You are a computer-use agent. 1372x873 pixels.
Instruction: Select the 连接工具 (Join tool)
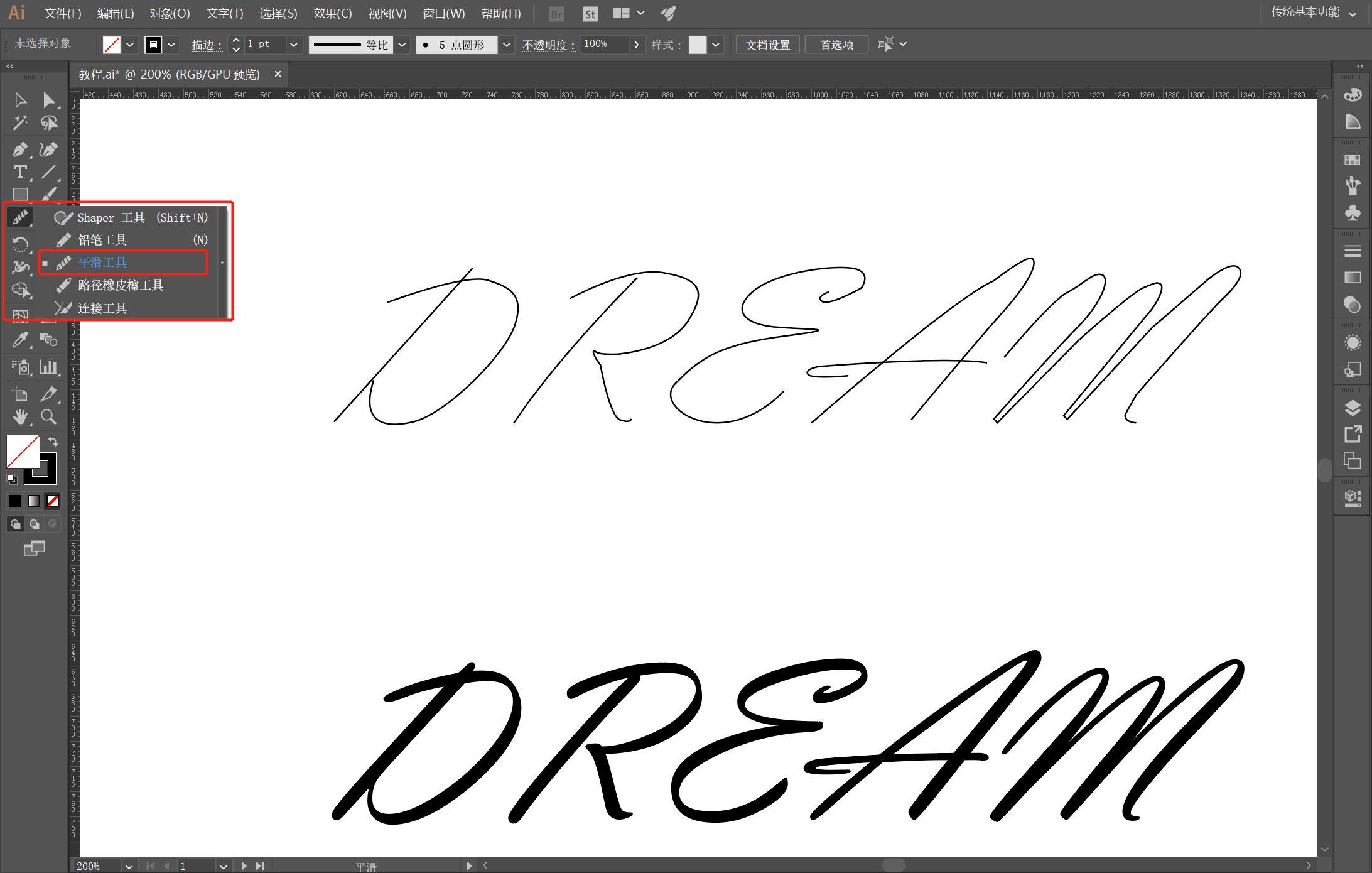click(101, 307)
